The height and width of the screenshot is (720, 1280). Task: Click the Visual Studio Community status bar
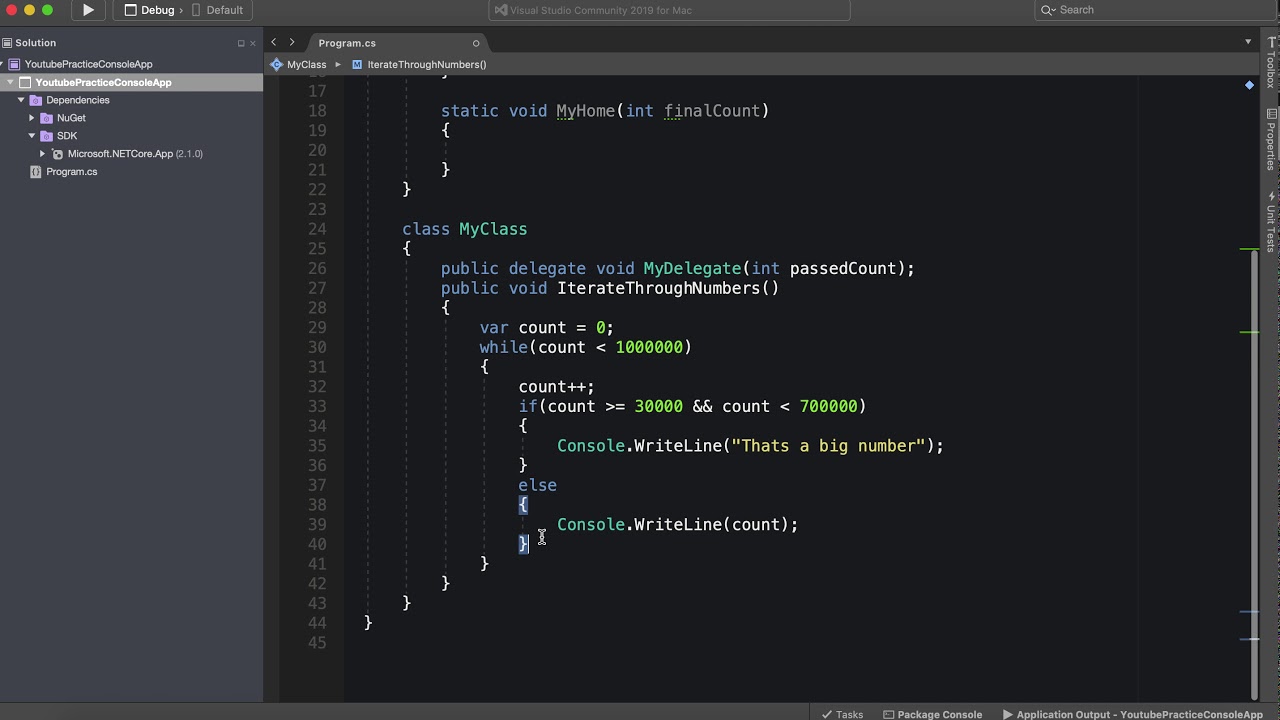[x=669, y=10]
